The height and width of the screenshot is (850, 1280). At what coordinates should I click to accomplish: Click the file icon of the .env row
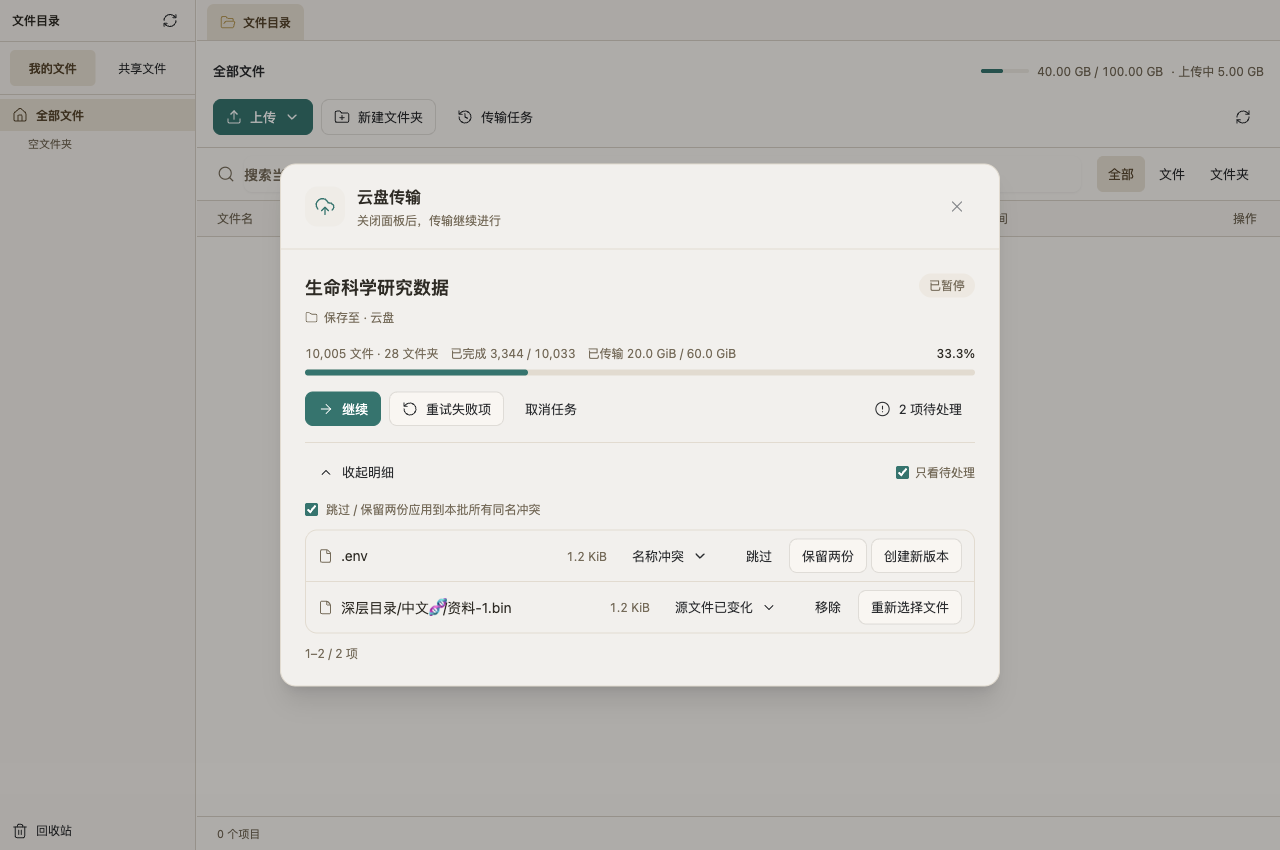click(x=325, y=556)
